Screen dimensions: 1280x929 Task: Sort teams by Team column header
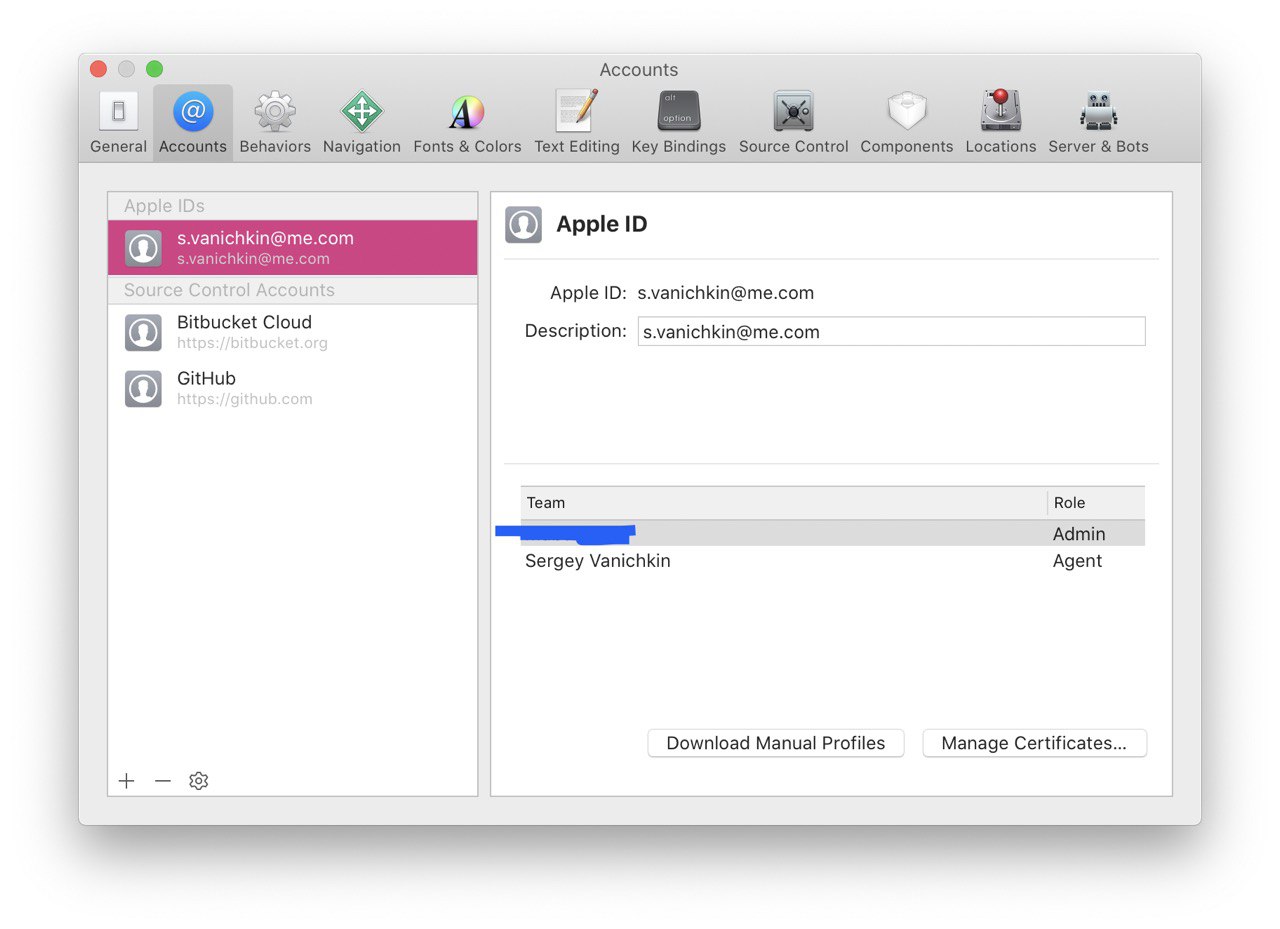point(784,503)
